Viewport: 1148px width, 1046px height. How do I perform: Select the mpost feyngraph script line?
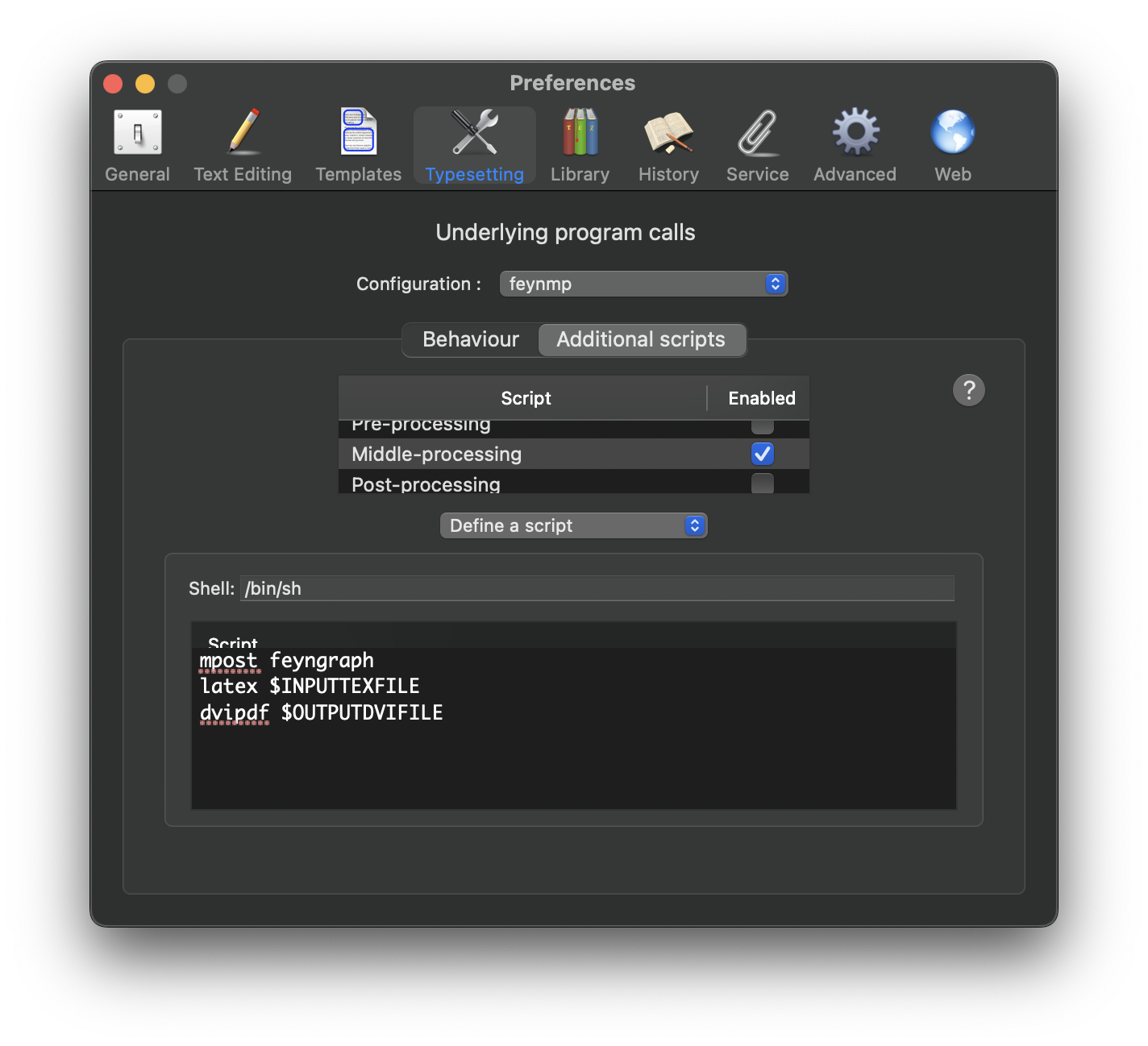point(287,661)
